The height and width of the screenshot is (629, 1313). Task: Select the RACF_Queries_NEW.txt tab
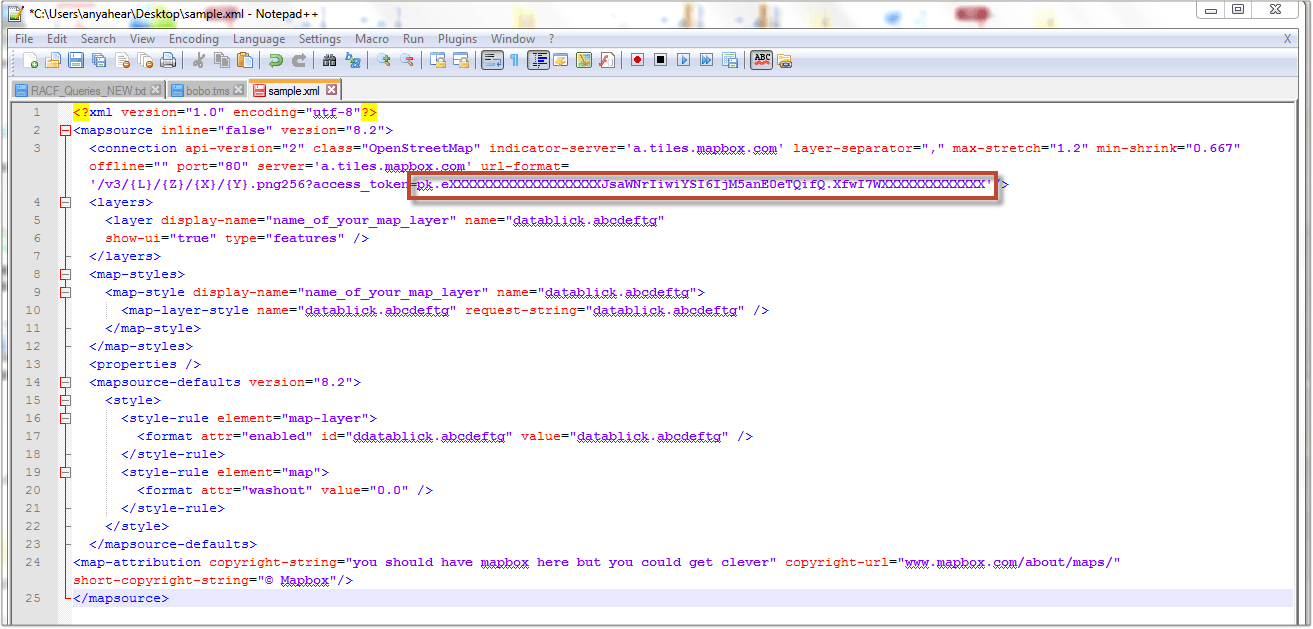tap(87, 90)
